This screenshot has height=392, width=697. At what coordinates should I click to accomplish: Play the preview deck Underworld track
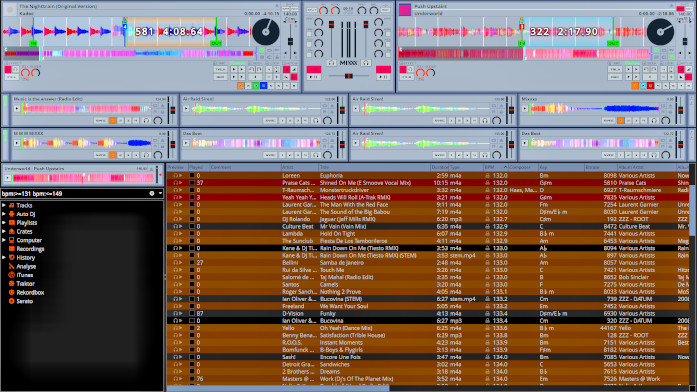click(8, 178)
